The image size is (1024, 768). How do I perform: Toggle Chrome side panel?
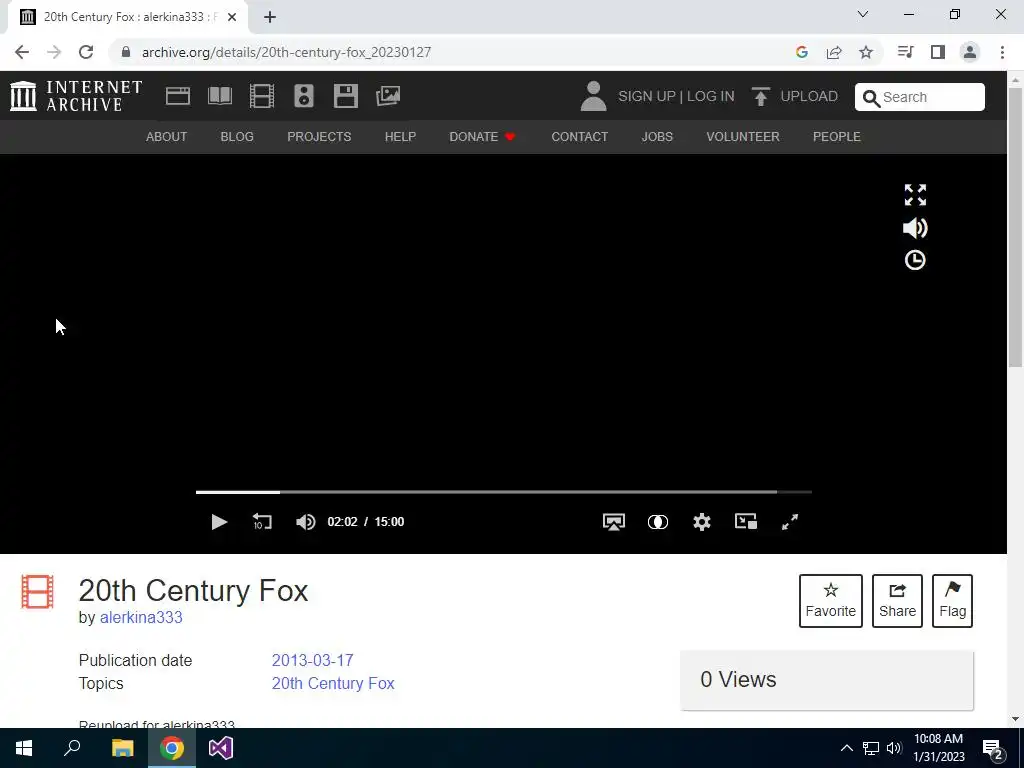(938, 52)
